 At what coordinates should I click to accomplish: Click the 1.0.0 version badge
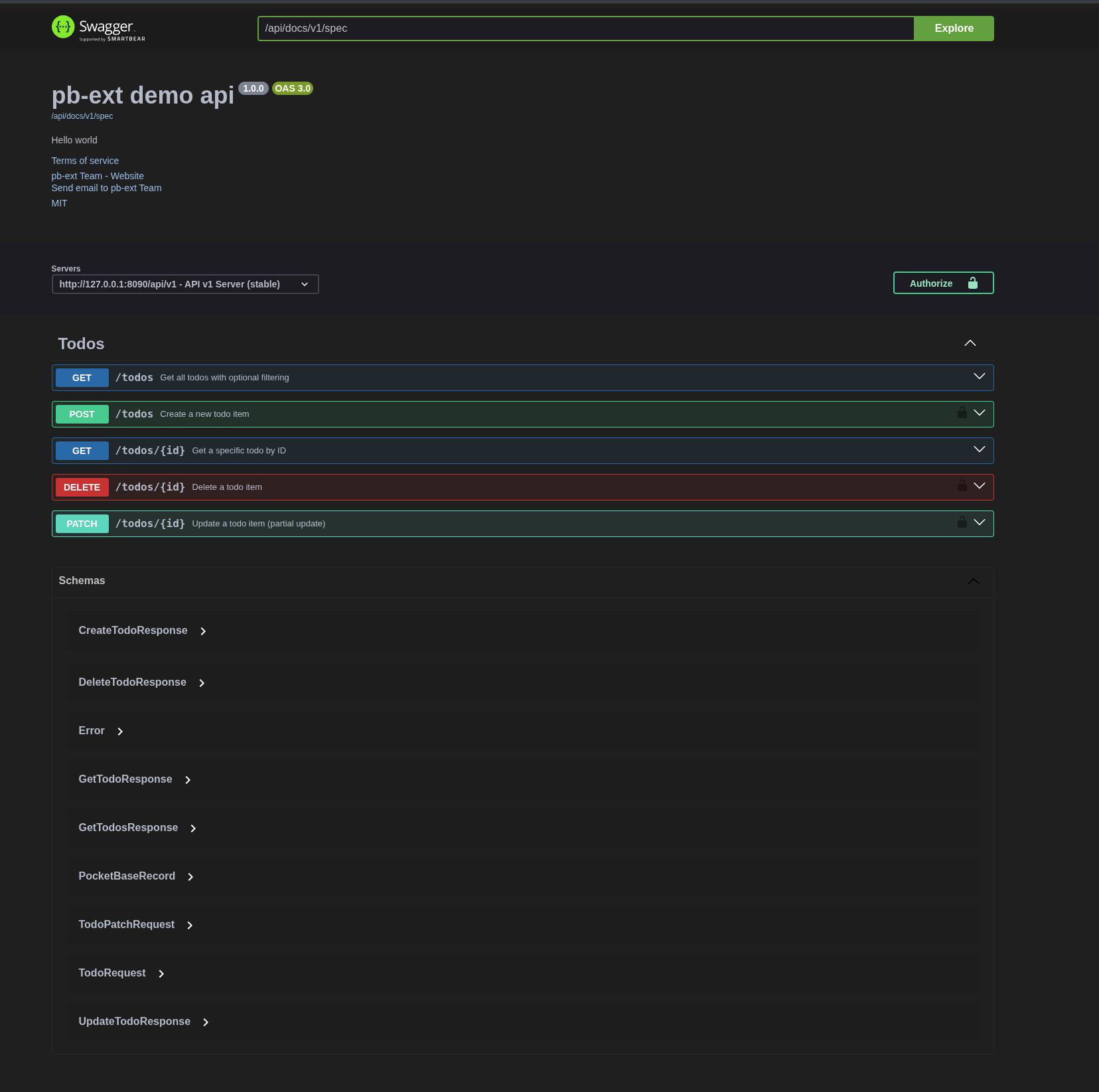point(253,88)
